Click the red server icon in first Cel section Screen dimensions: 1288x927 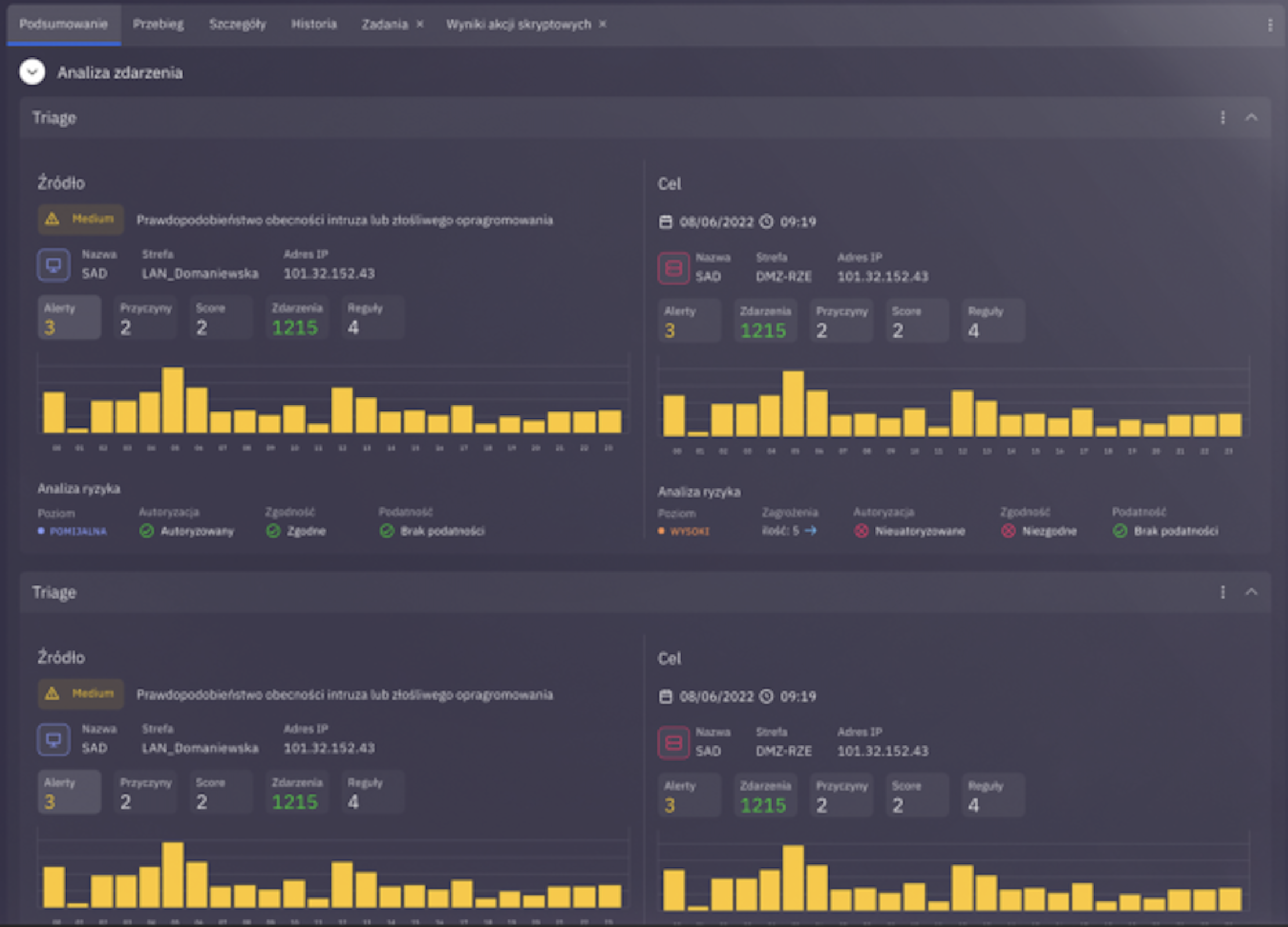pos(673,268)
